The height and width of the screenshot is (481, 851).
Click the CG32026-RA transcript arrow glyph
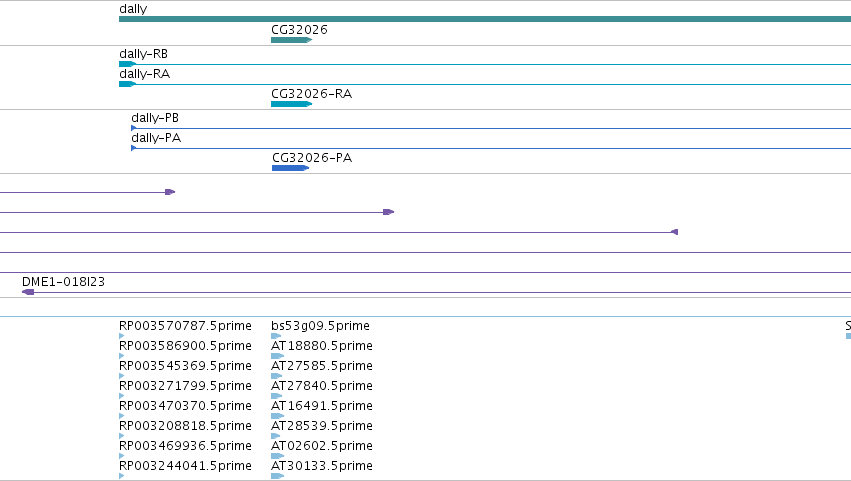click(x=291, y=104)
